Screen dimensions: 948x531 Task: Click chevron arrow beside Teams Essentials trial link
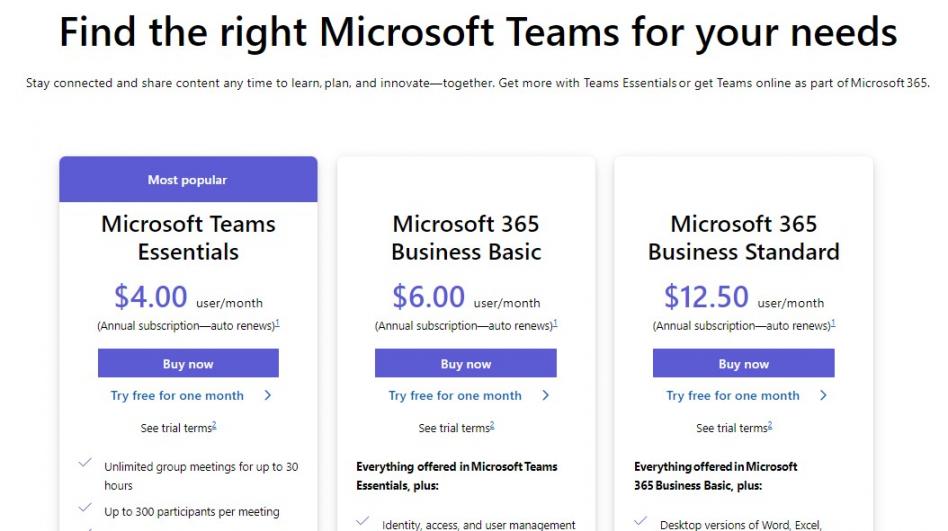268,396
